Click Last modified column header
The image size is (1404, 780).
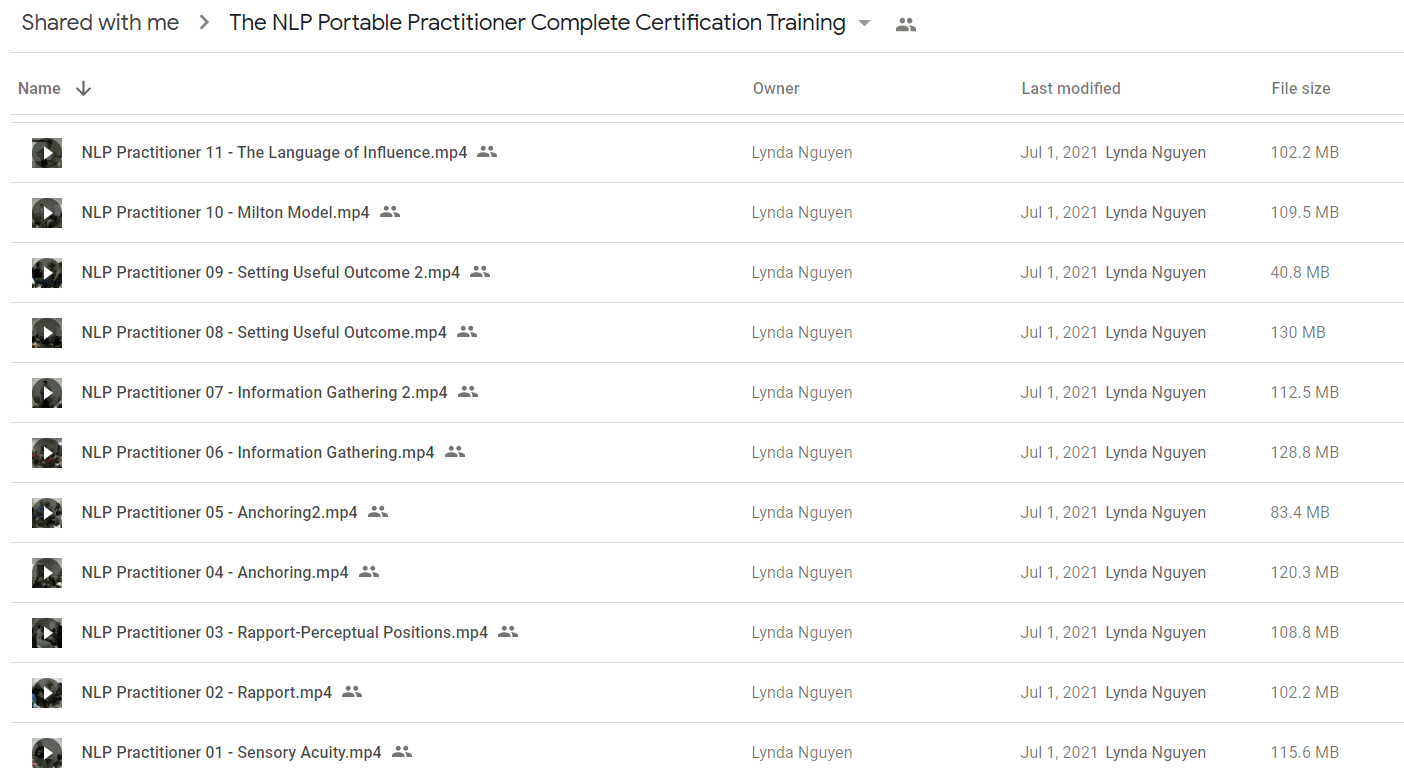click(1071, 88)
